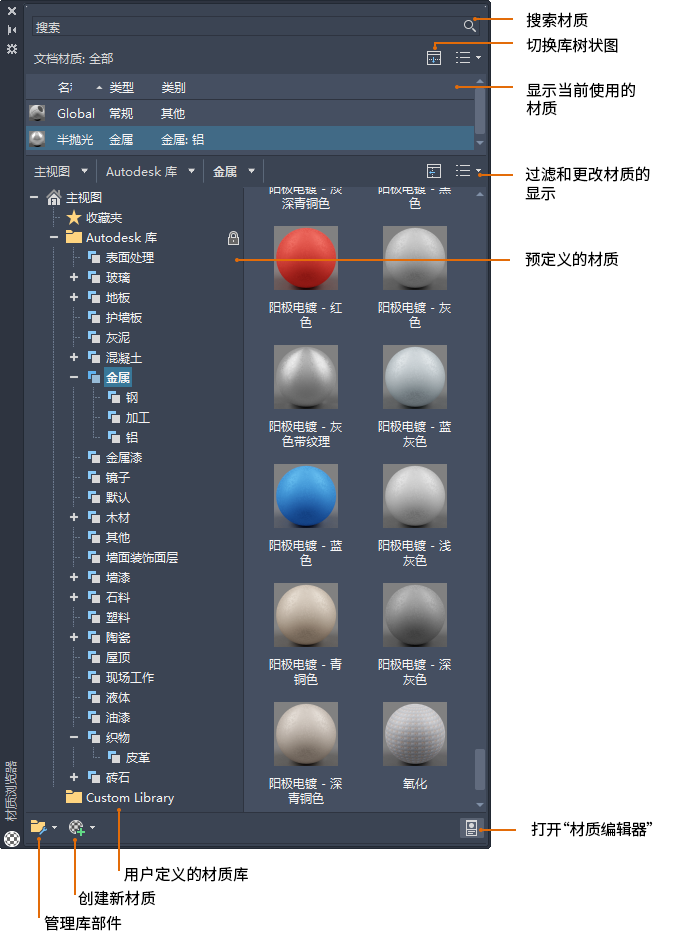The height and width of the screenshot is (948, 691).
Task: Pick the 阳极电镀 - 蓝色 material thumbnail
Action: click(306, 496)
